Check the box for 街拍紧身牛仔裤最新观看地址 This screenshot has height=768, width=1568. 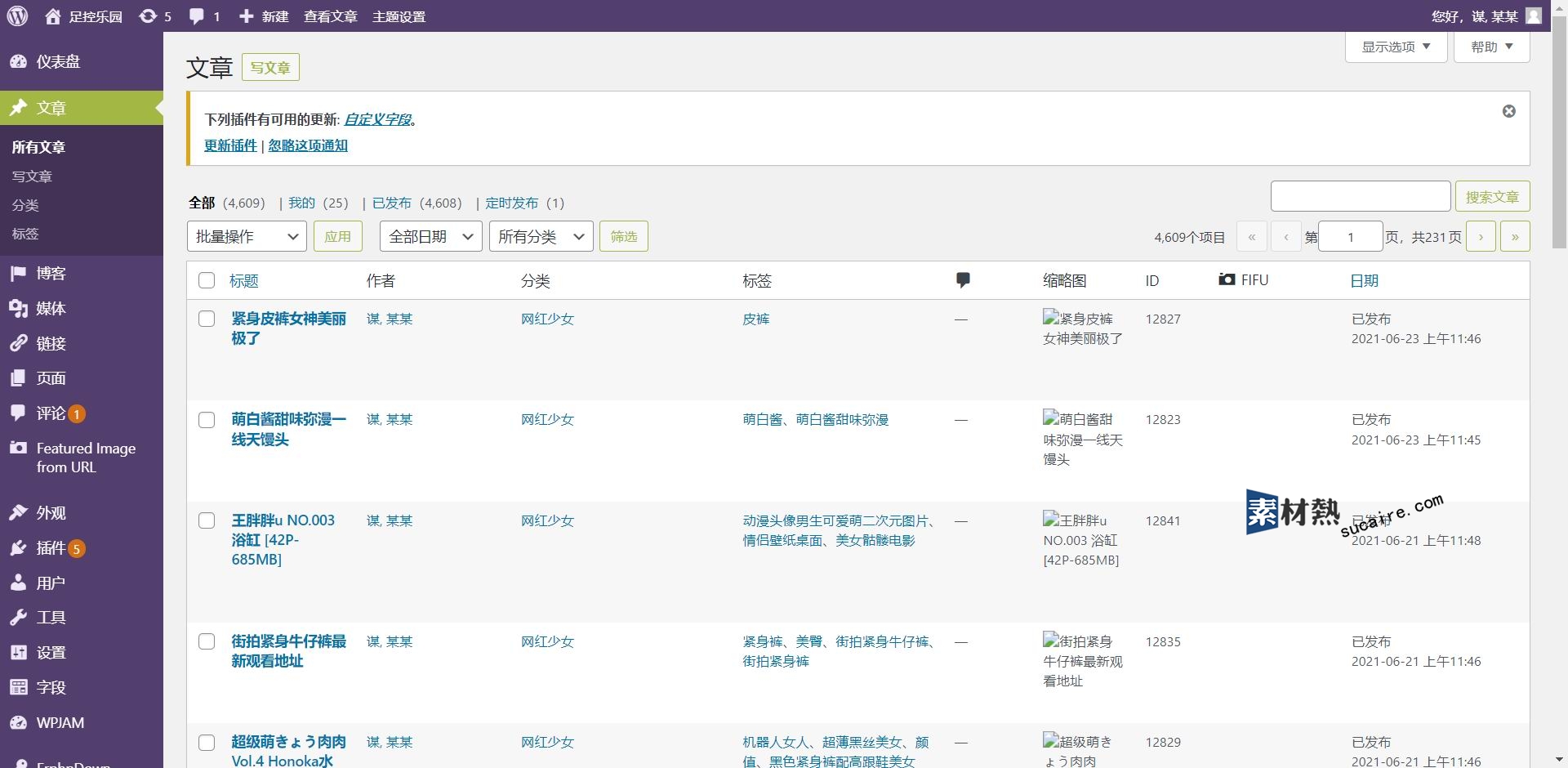[207, 641]
